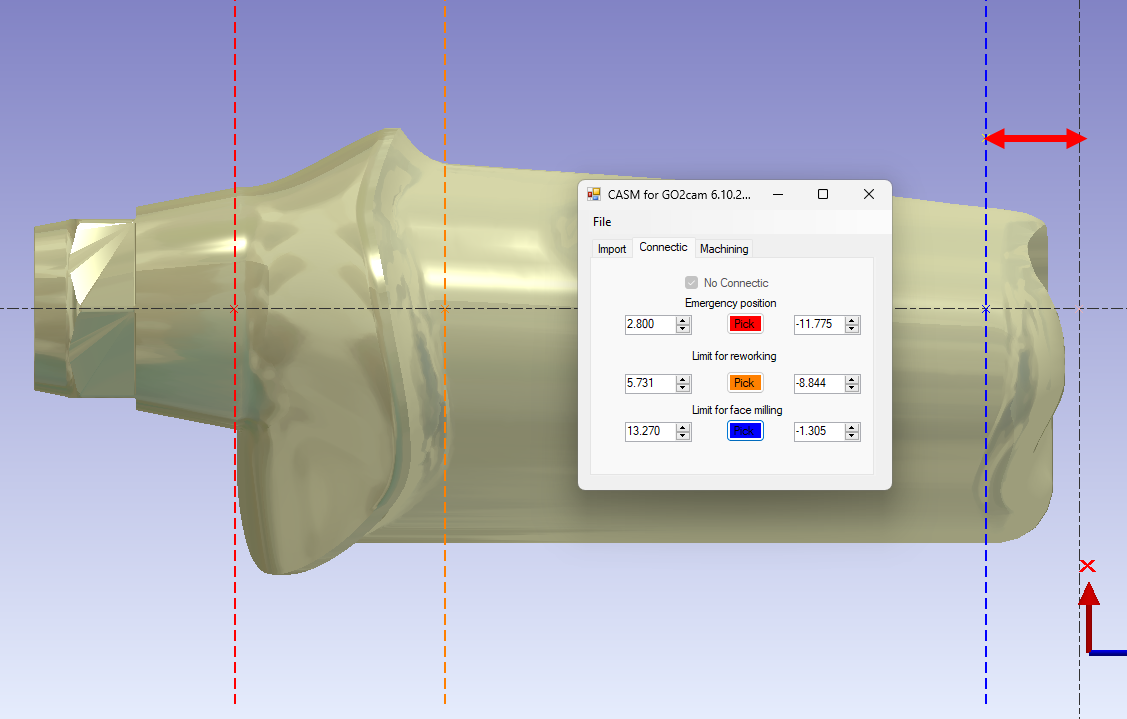Close the CASM for GO2cam dialog

point(869,194)
